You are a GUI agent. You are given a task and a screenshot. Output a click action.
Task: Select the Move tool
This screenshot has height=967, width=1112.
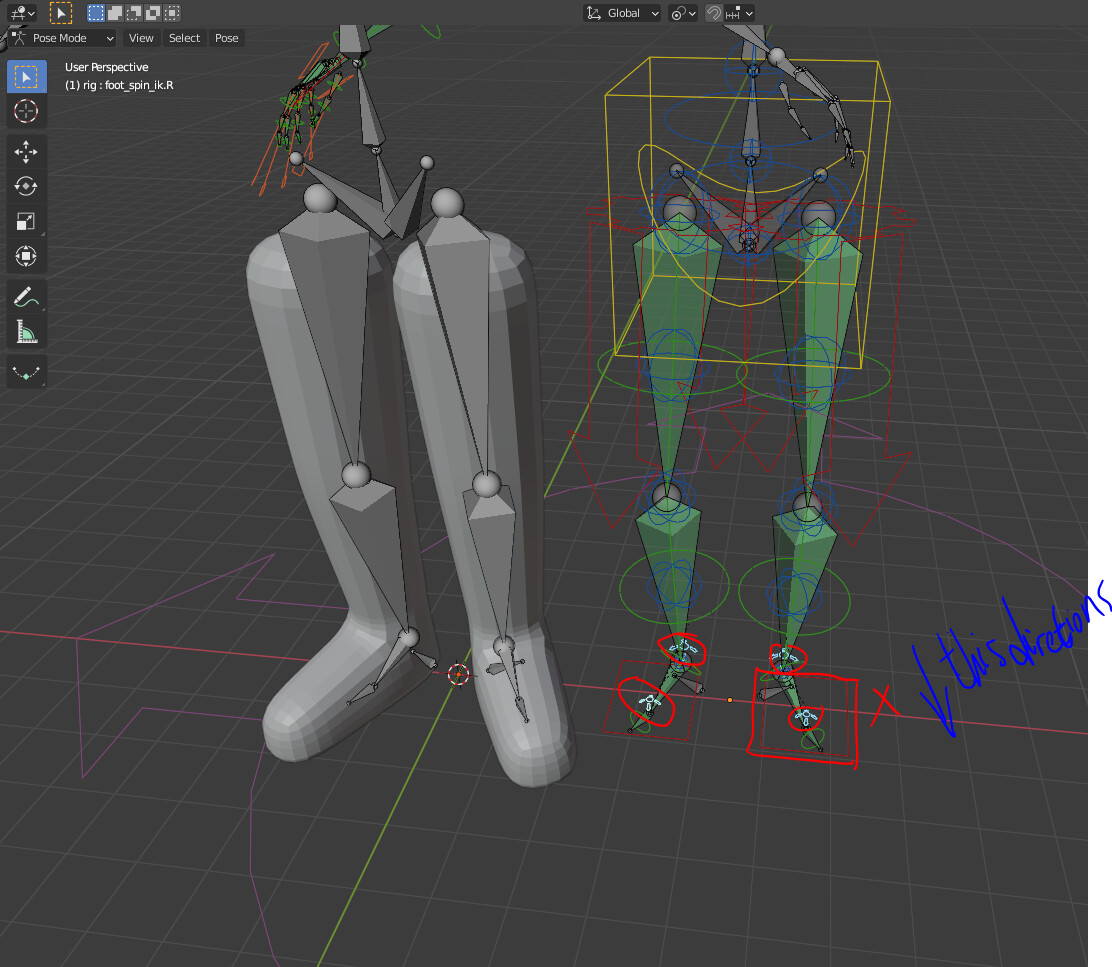pyautogui.click(x=27, y=152)
